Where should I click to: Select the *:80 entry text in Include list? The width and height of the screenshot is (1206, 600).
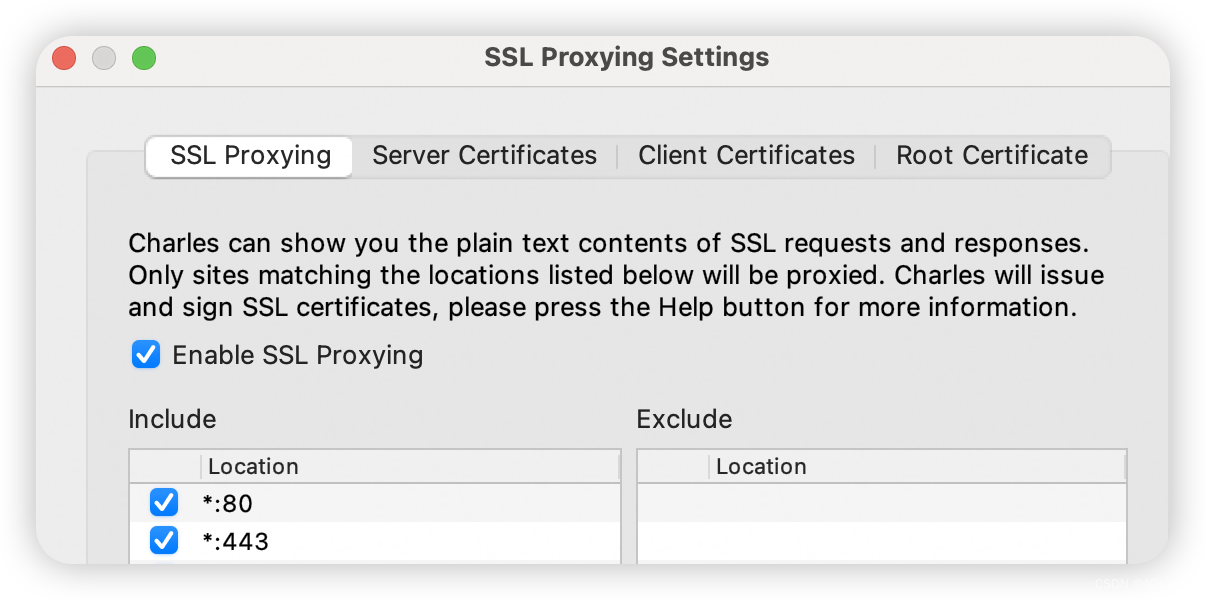pos(231,504)
